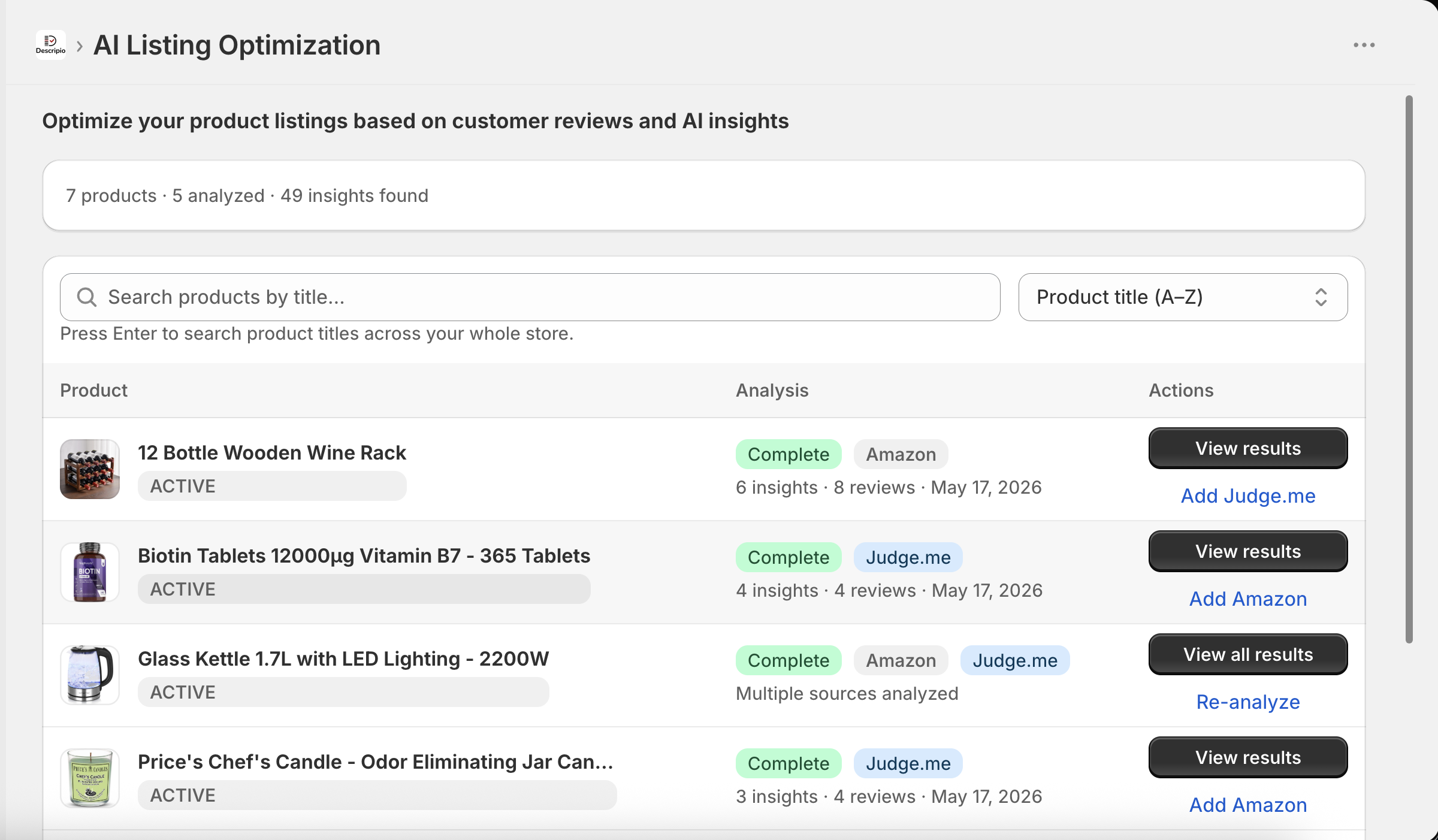
Task: Click '6 insights · 8 reviews' summary text
Action: (x=826, y=488)
